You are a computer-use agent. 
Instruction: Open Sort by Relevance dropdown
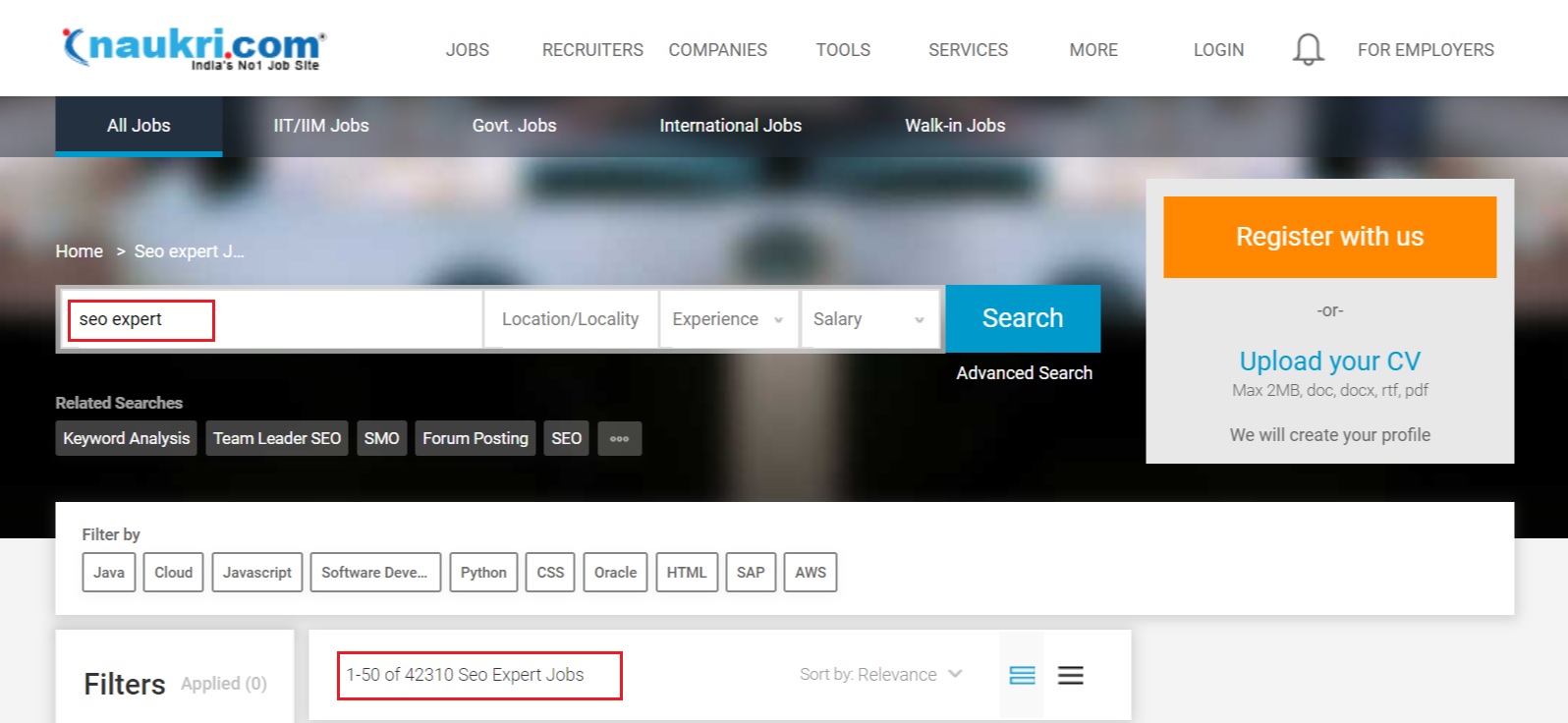point(880,675)
